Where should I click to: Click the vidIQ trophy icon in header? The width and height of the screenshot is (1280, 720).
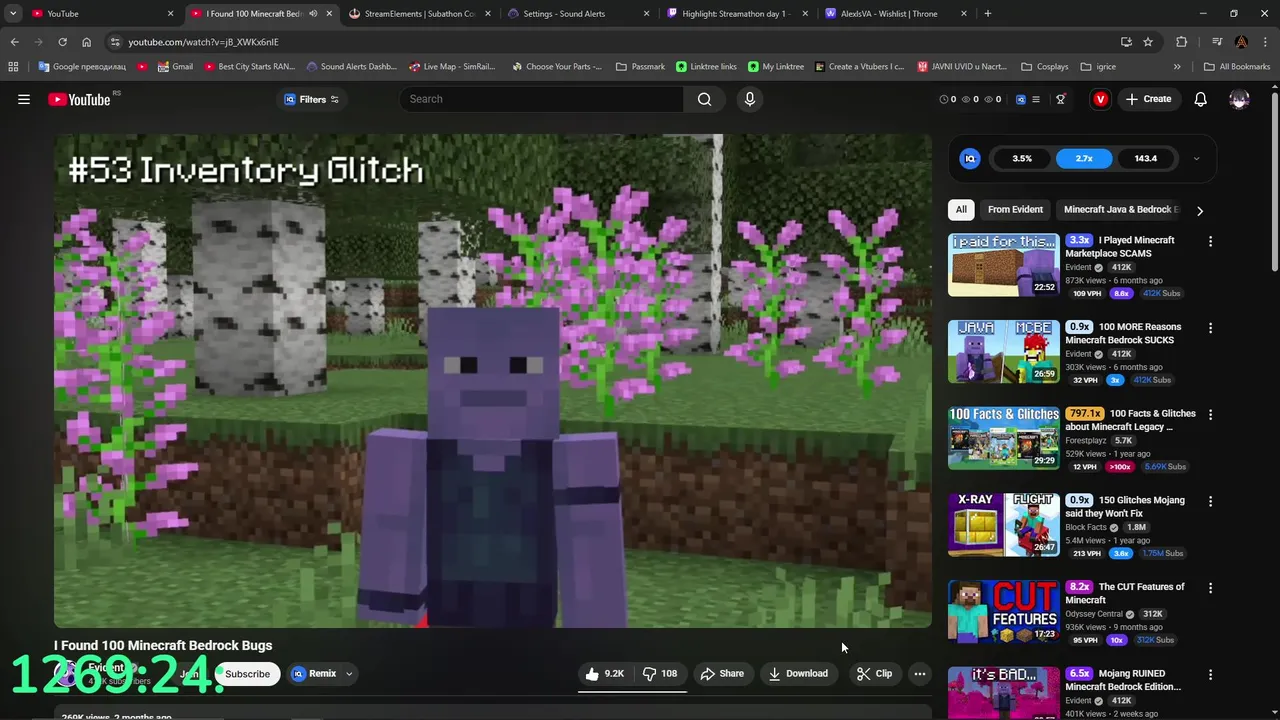click(x=1061, y=99)
